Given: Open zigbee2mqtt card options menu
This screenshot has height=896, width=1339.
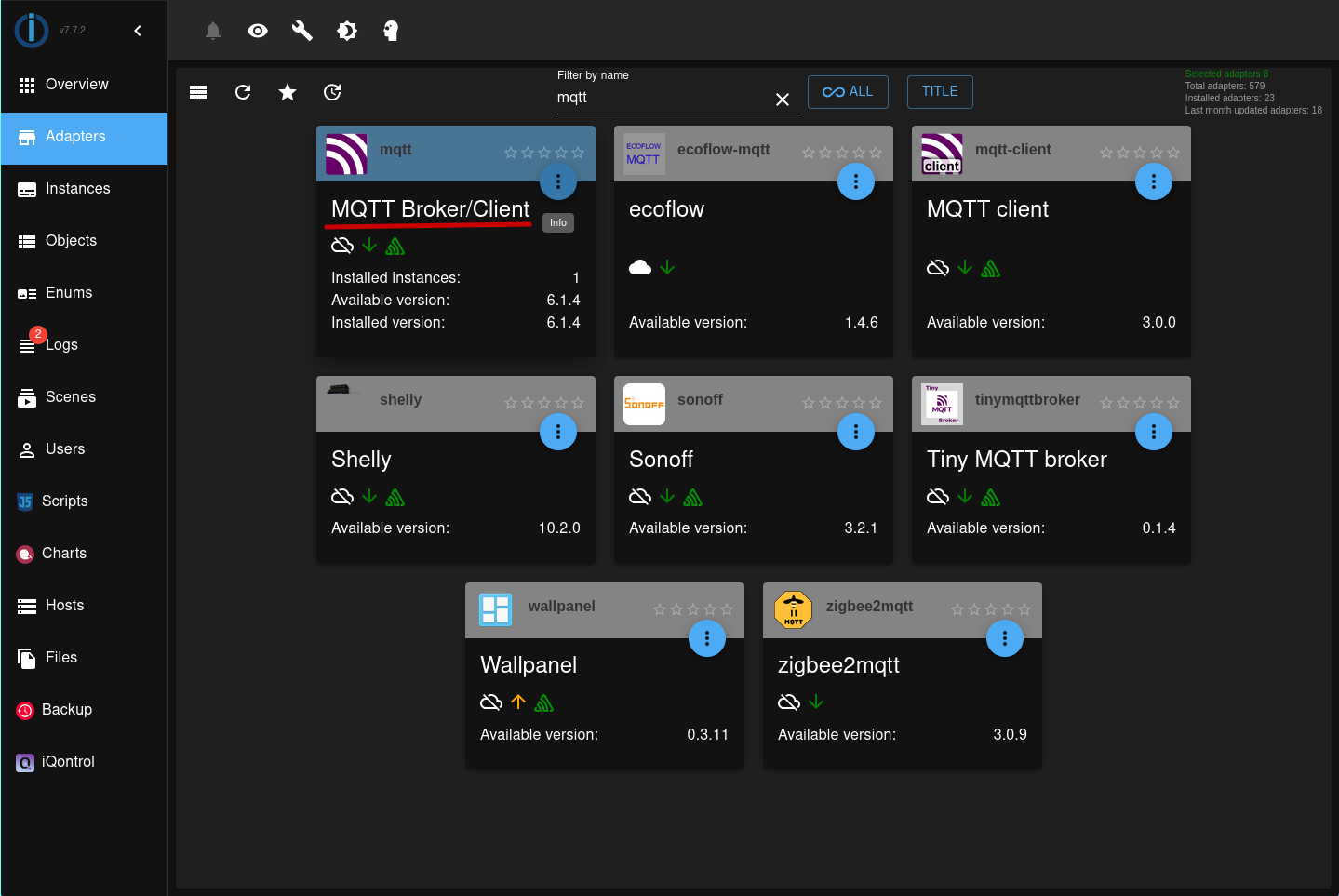Looking at the screenshot, I should pyautogui.click(x=1005, y=638).
